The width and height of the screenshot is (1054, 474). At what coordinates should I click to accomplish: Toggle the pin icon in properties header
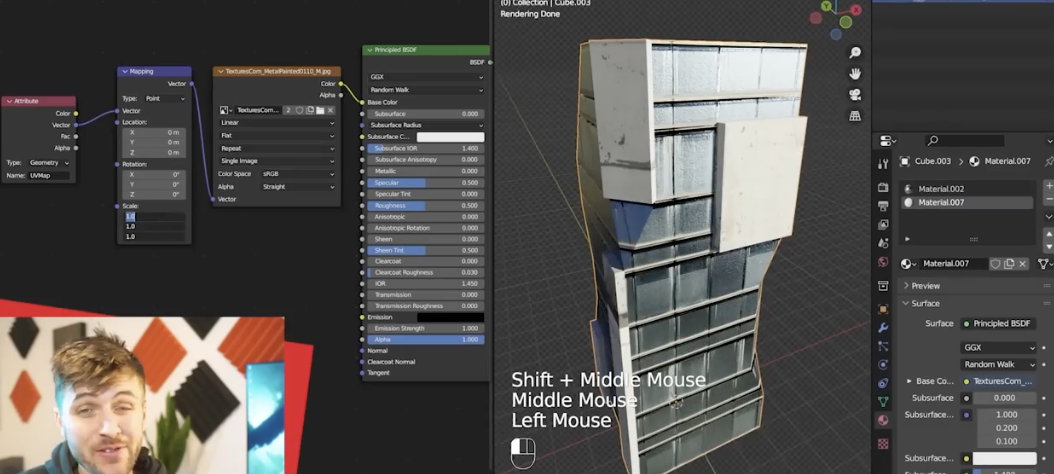(x=1049, y=161)
